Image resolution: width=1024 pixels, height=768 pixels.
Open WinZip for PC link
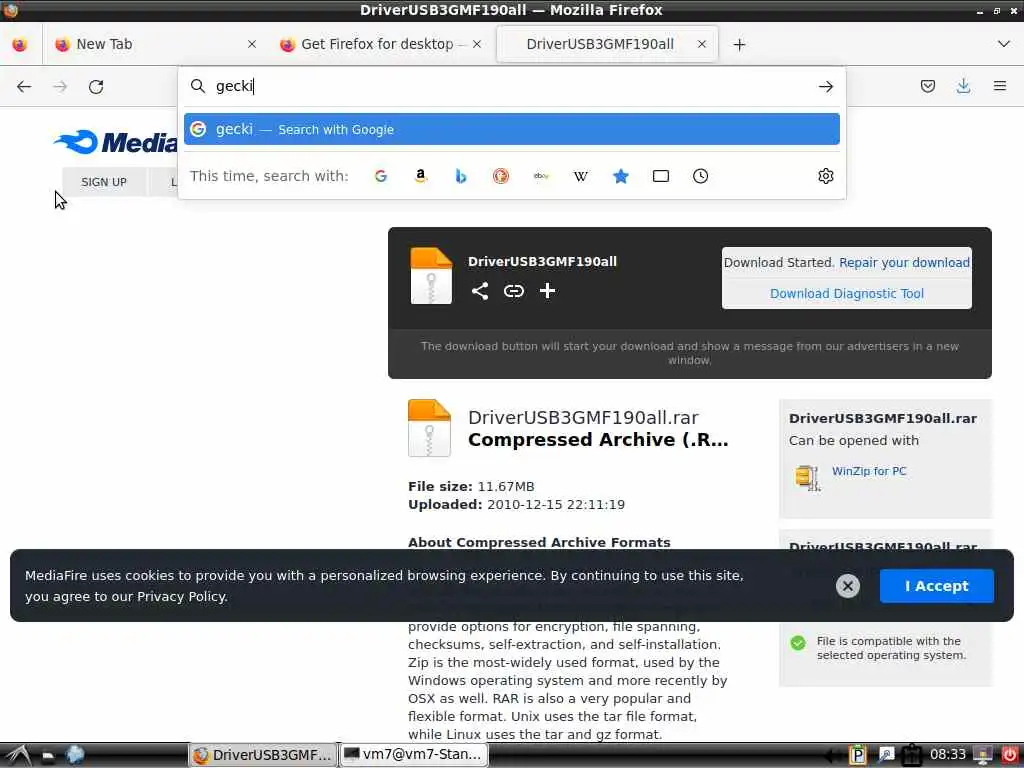coord(869,471)
